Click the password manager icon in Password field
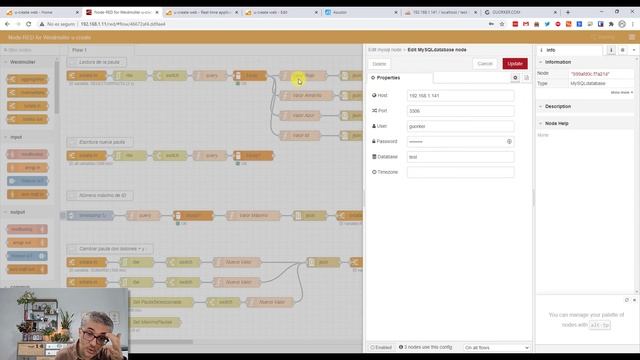Screen dimensions: 640x360 (509, 142)
